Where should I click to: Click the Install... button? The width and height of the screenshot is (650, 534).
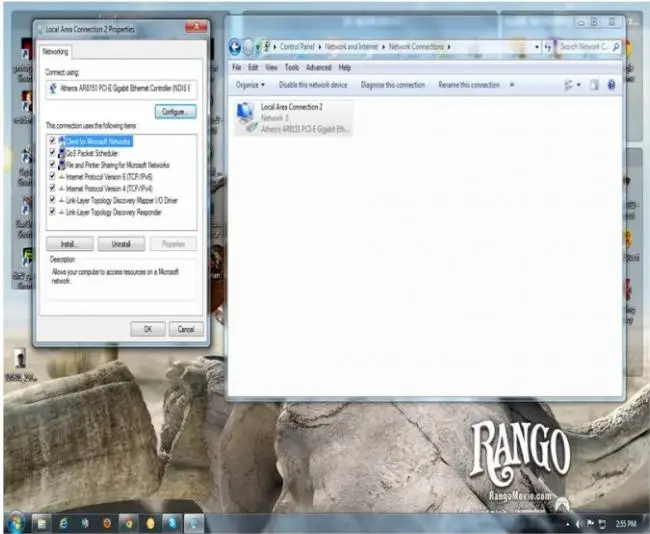[70, 244]
